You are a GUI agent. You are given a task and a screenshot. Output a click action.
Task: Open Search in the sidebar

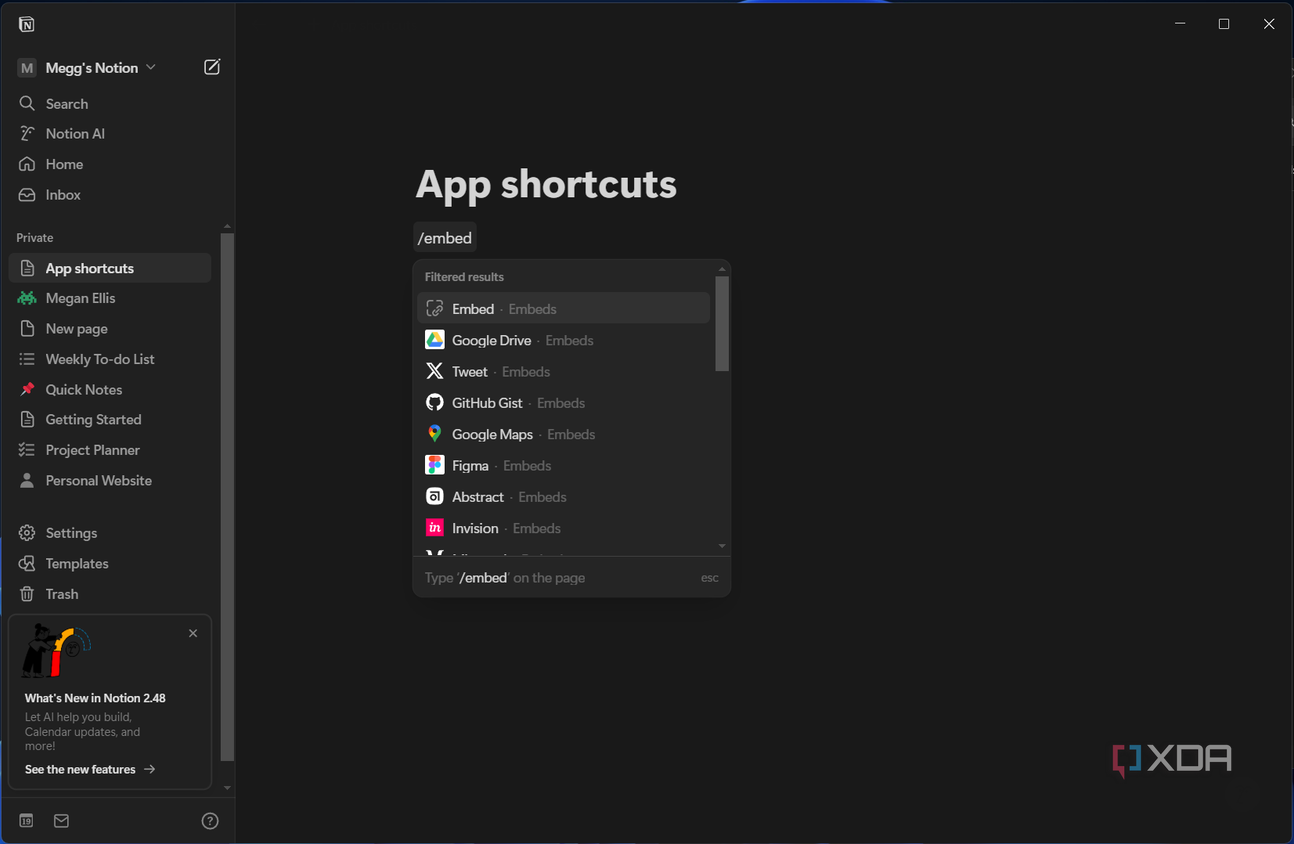coord(110,104)
